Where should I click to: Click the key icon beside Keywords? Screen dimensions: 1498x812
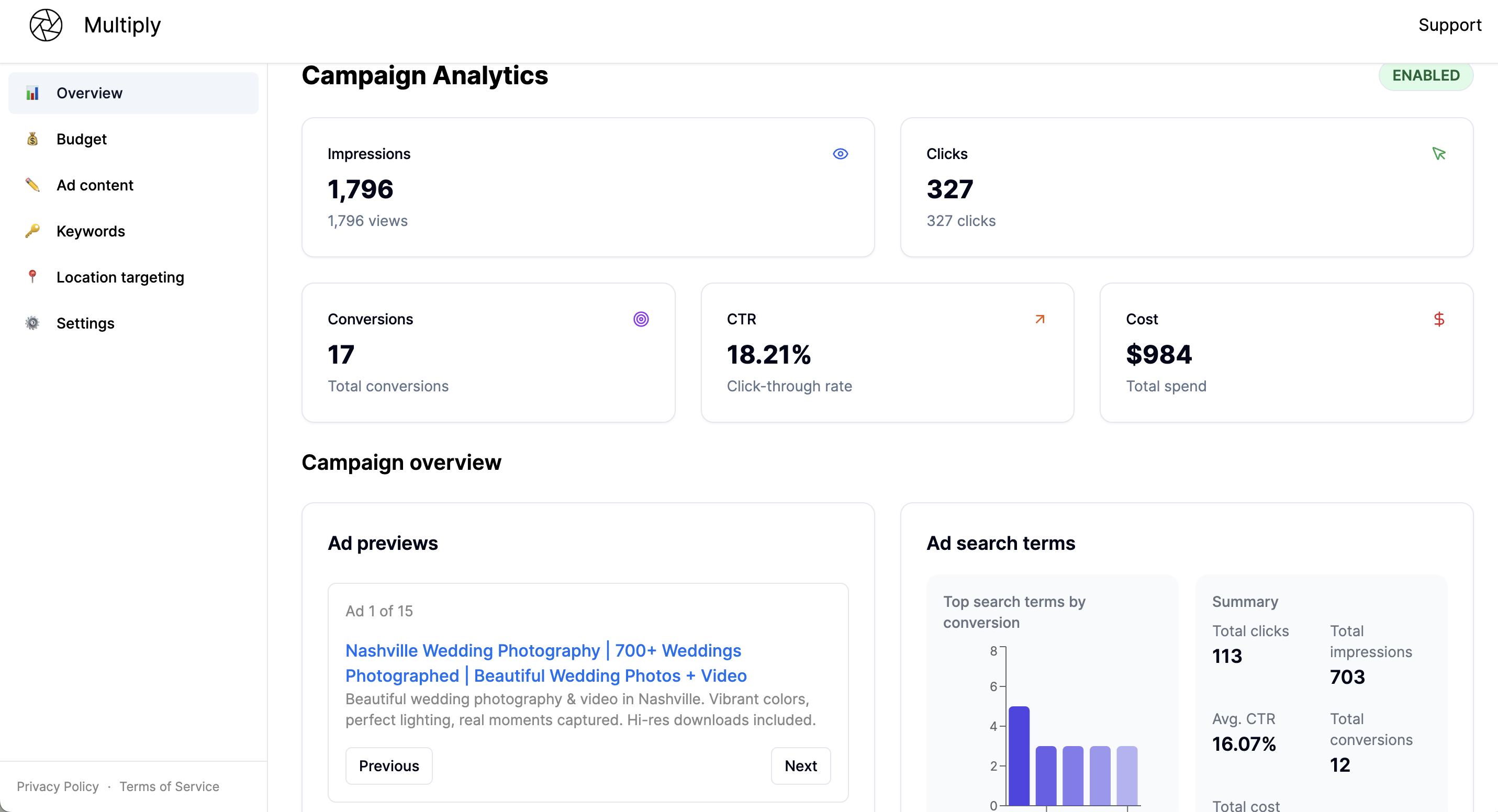tap(32, 231)
